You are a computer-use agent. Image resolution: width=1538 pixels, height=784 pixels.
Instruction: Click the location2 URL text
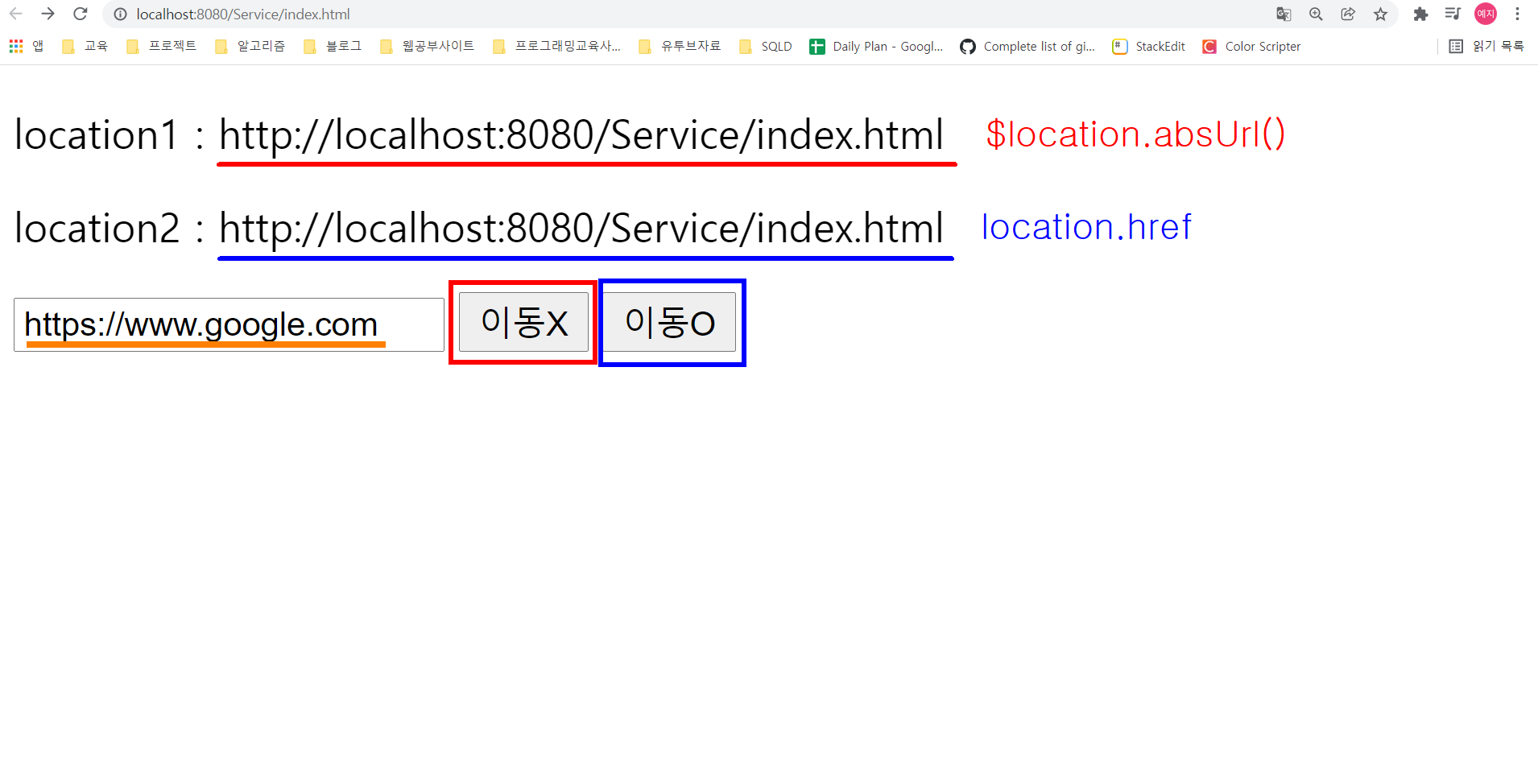[x=581, y=228]
